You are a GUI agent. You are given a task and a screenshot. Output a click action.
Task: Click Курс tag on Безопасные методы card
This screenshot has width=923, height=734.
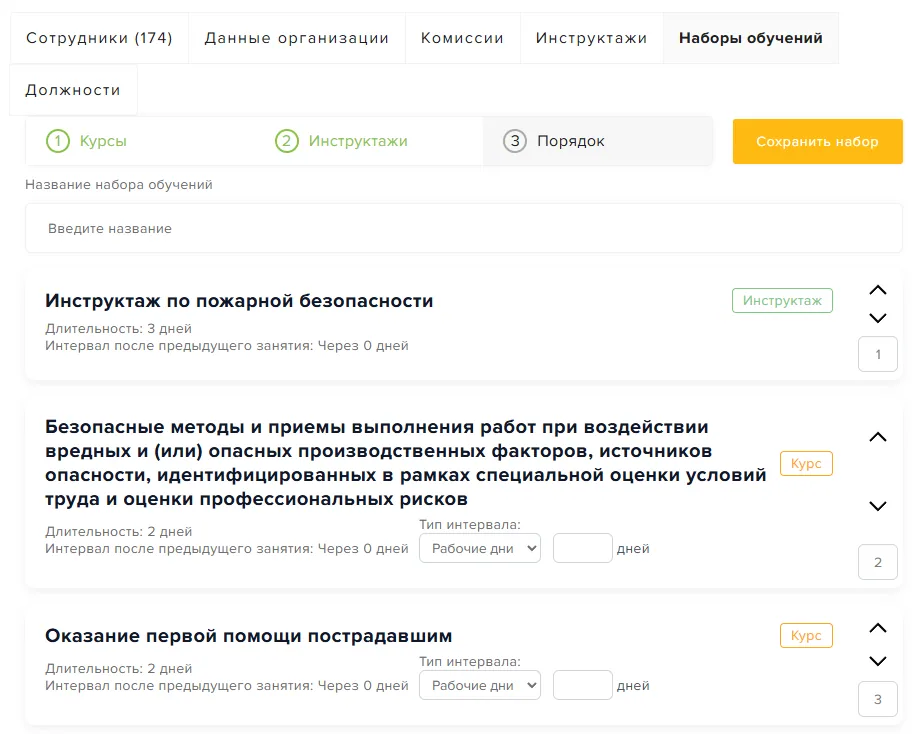click(x=806, y=463)
